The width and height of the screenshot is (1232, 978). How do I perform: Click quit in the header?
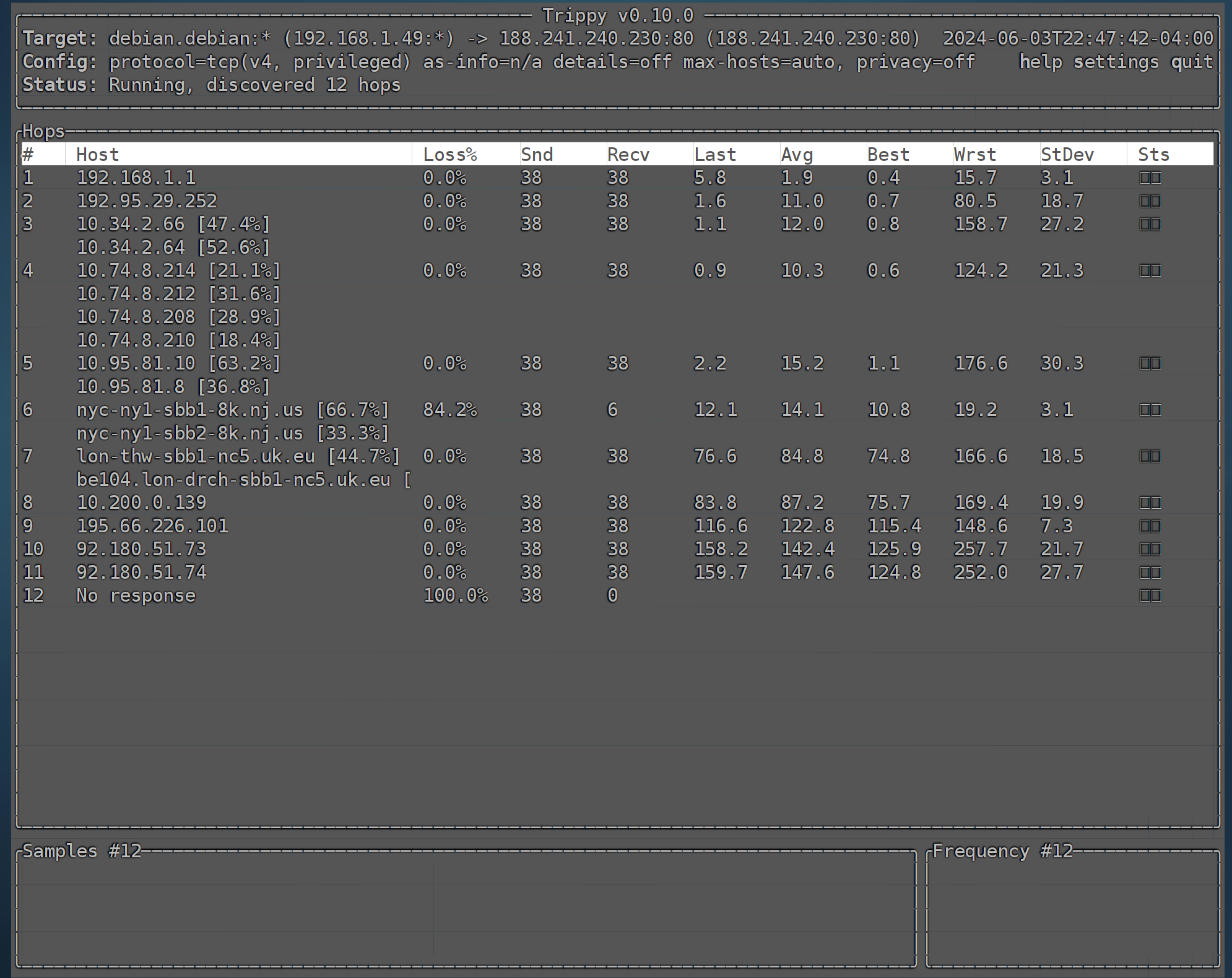click(x=1191, y=62)
